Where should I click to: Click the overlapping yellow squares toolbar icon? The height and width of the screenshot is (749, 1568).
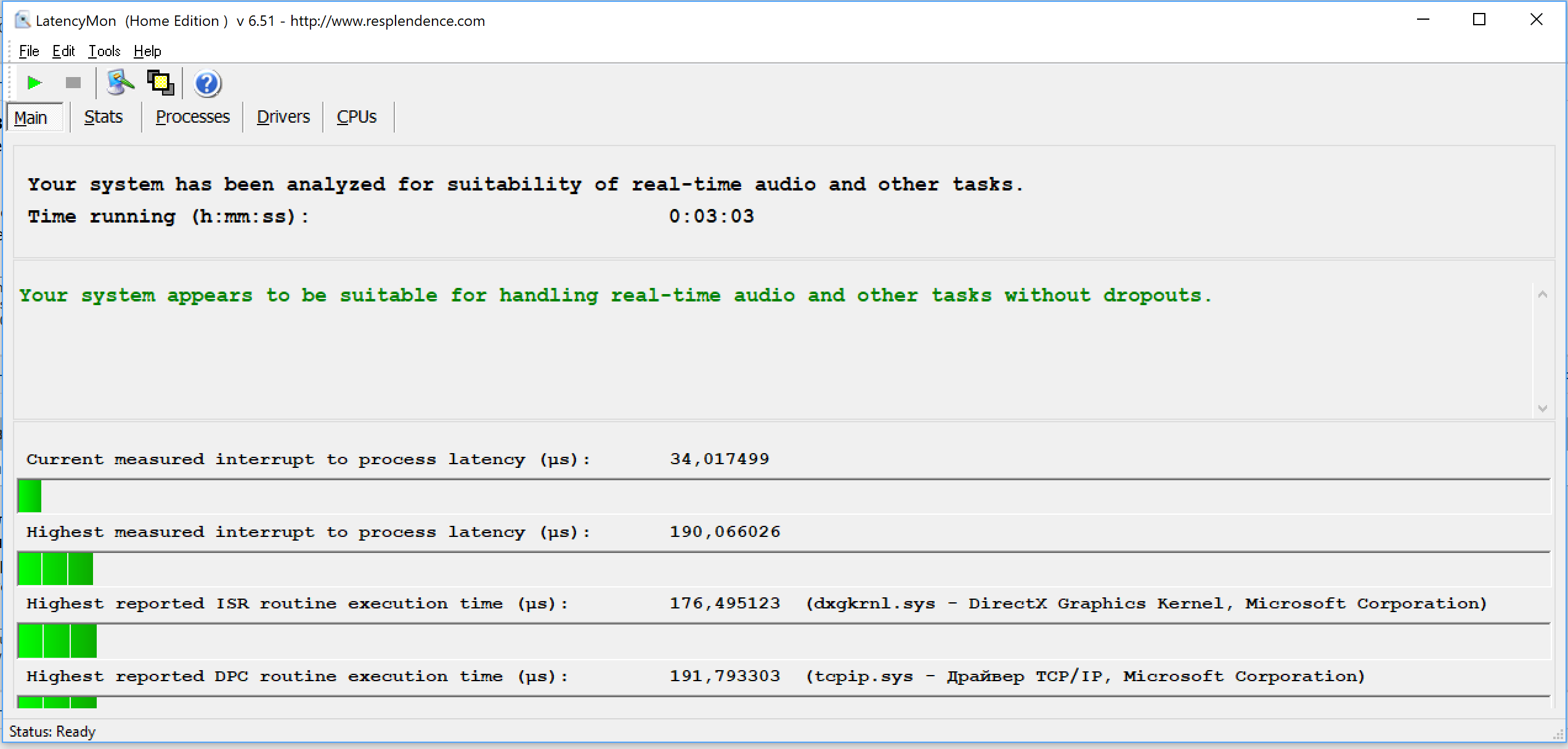click(x=161, y=83)
